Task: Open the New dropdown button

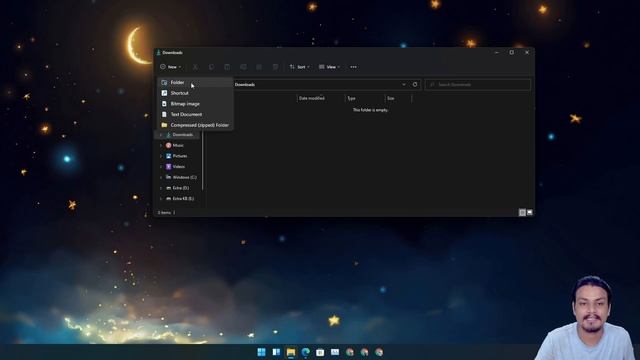Action: 171,67
